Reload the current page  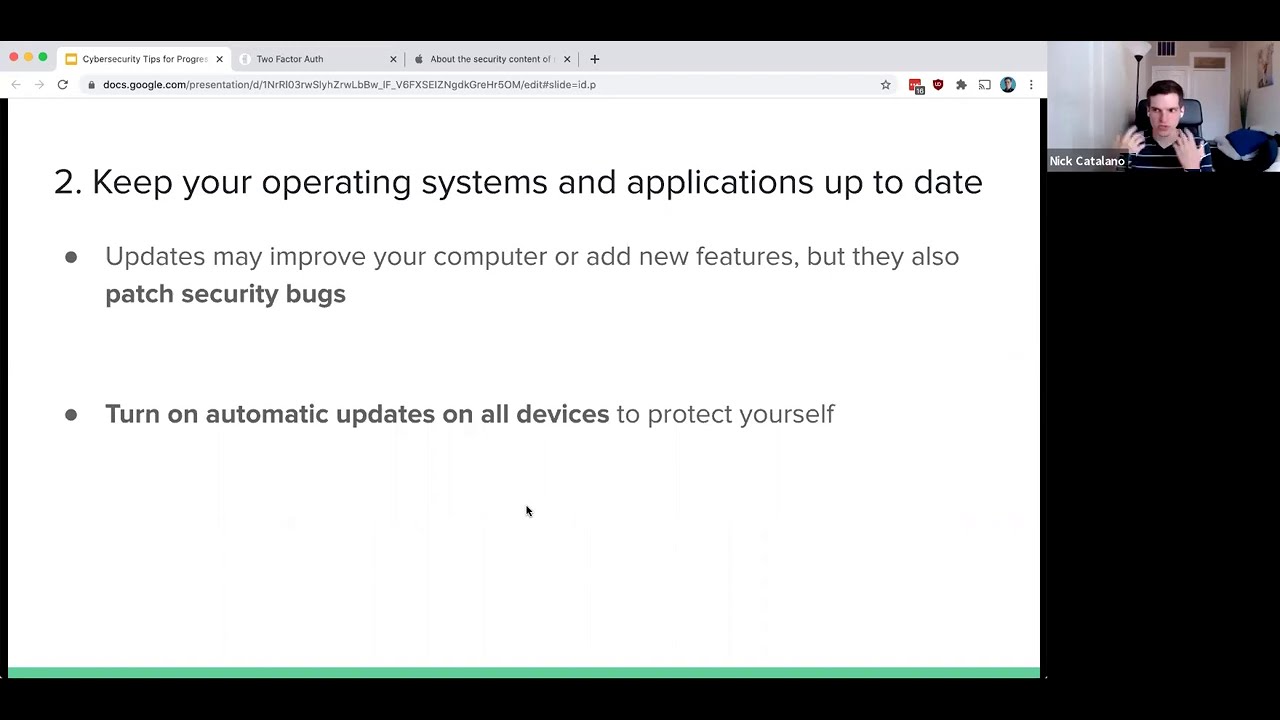click(62, 85)
